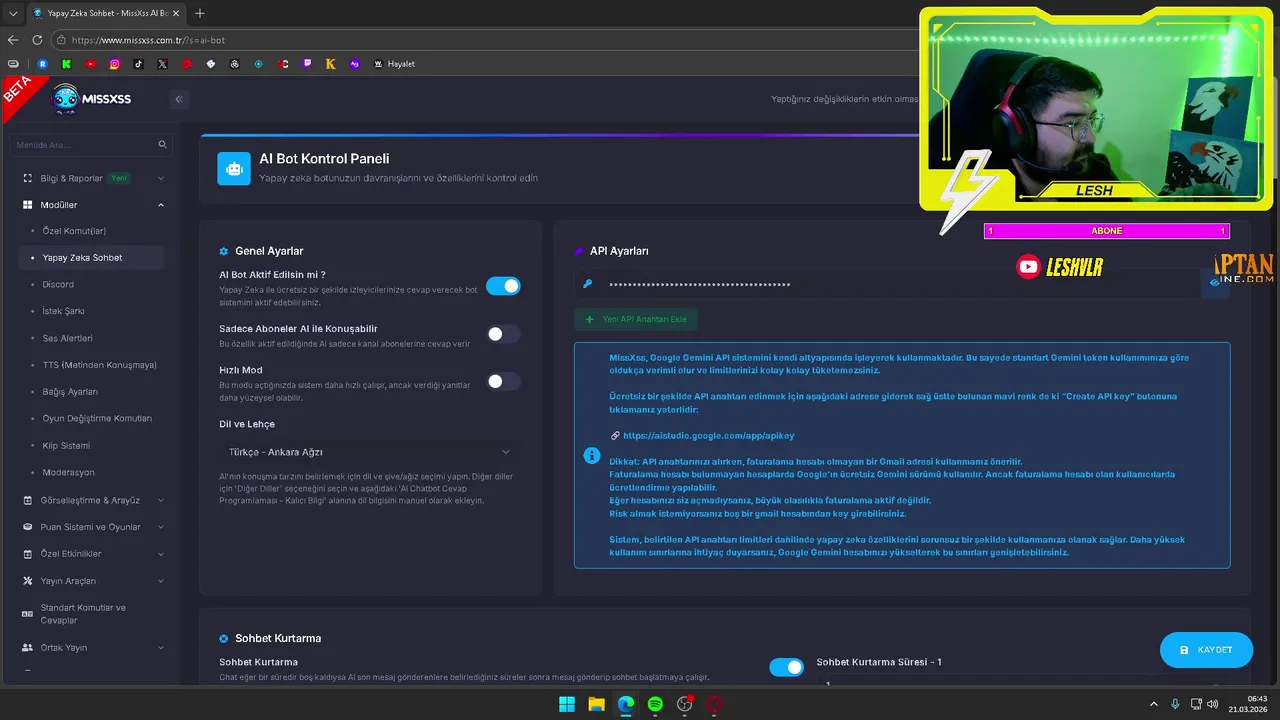The width and height of the screenshot is (1280, 720).
Task: Click the robot icon next to AI Bot Kontrol Paneli
Action: [x=234, y=168]
